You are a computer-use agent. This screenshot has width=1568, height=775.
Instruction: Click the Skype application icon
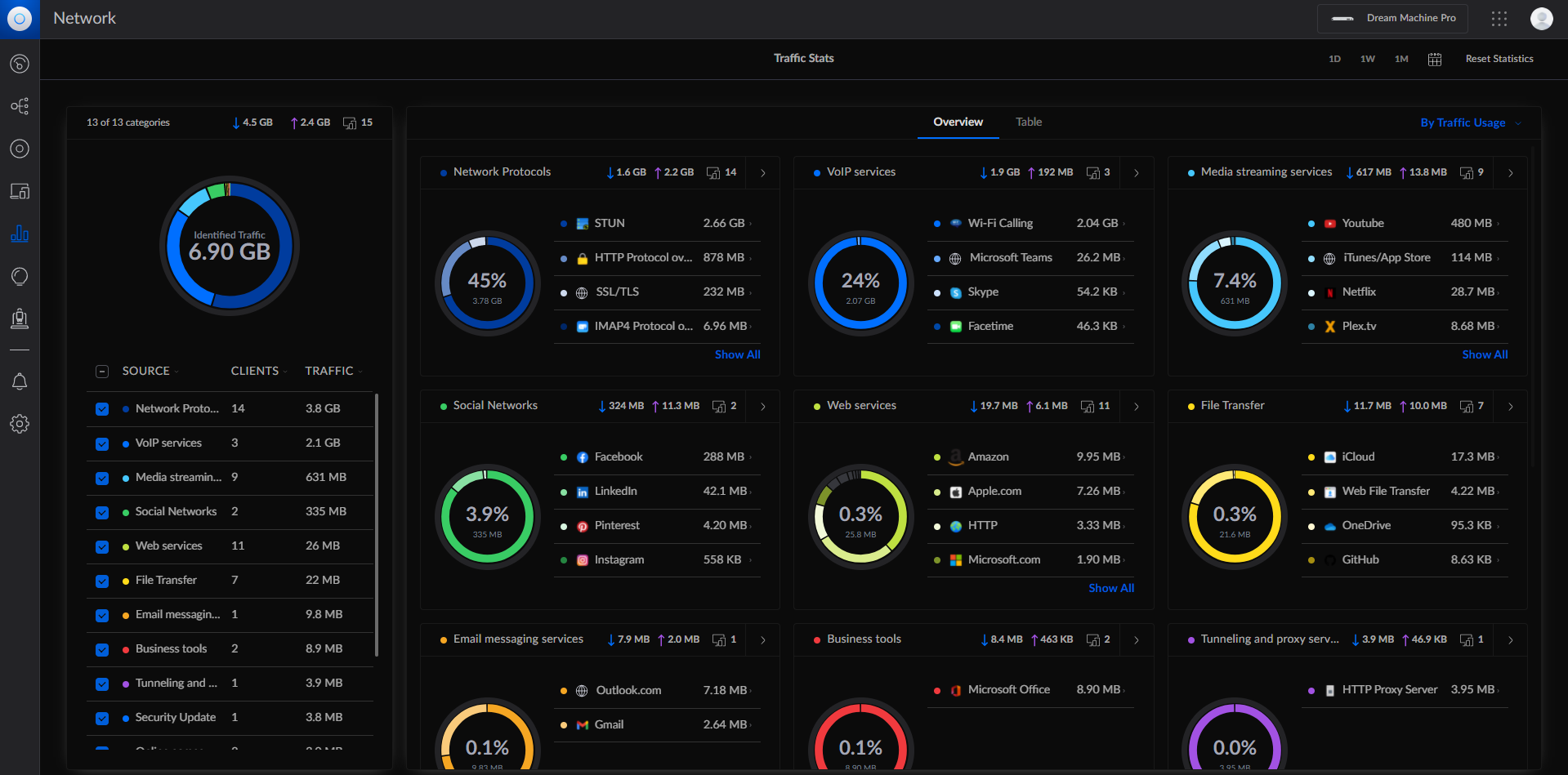click(956, 292)
